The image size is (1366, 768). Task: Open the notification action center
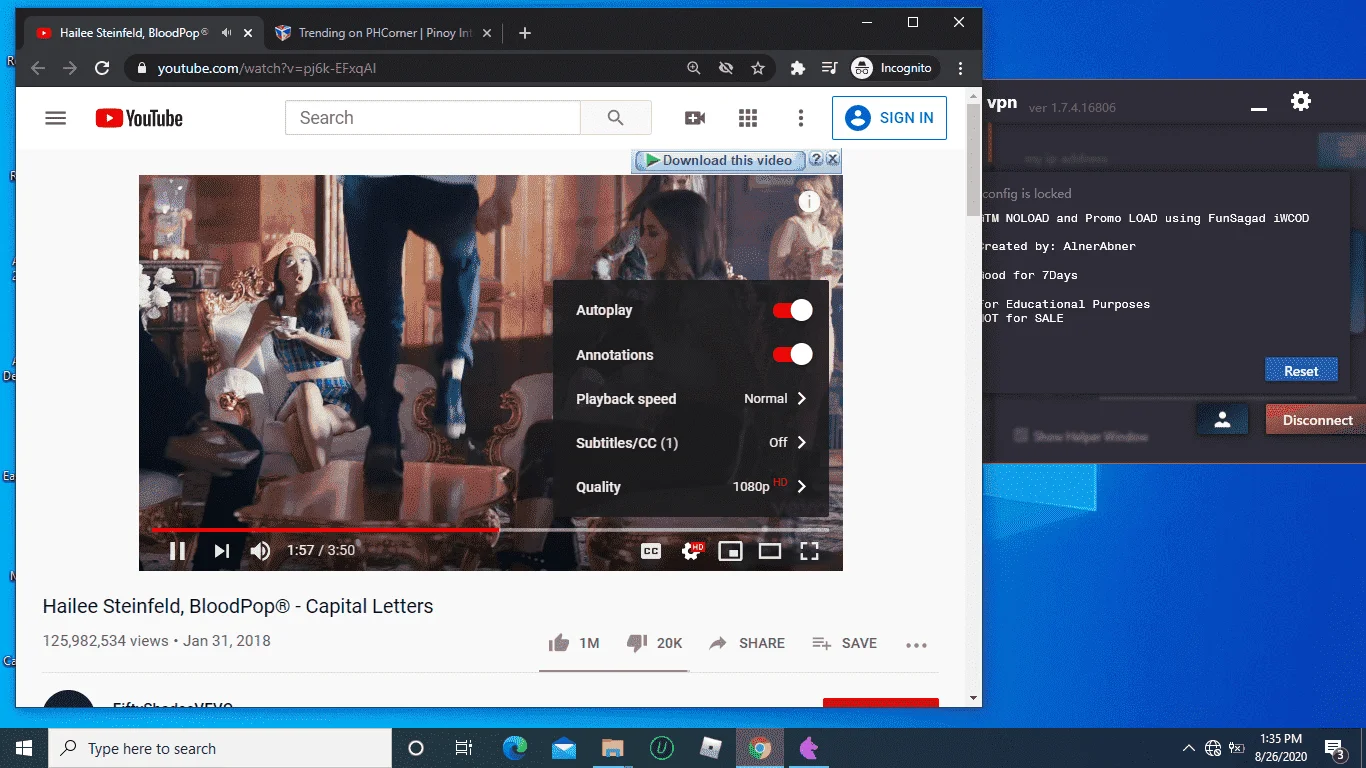click(x=1334, y=748)
